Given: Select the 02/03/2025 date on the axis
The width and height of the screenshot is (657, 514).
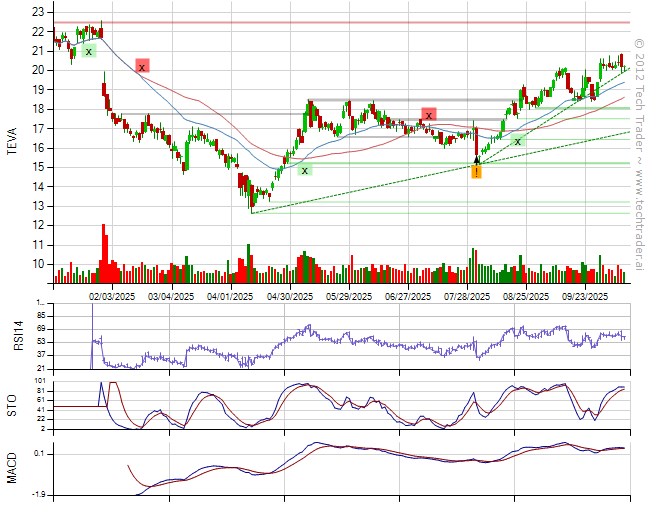Looking at the screenshot, I should [x=111, y=296].
